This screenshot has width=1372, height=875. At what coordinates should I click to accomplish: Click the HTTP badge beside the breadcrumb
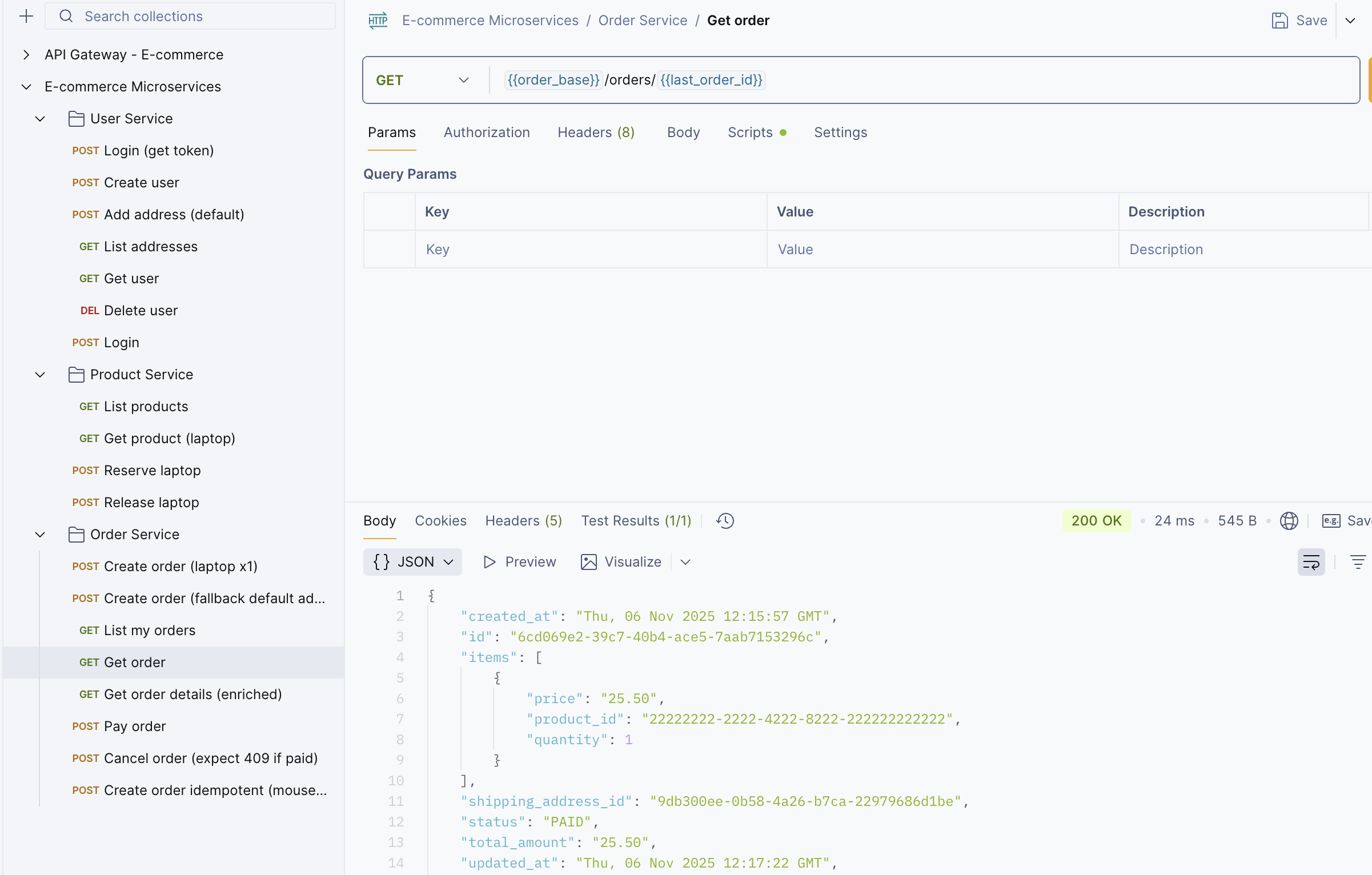point(378,20)
